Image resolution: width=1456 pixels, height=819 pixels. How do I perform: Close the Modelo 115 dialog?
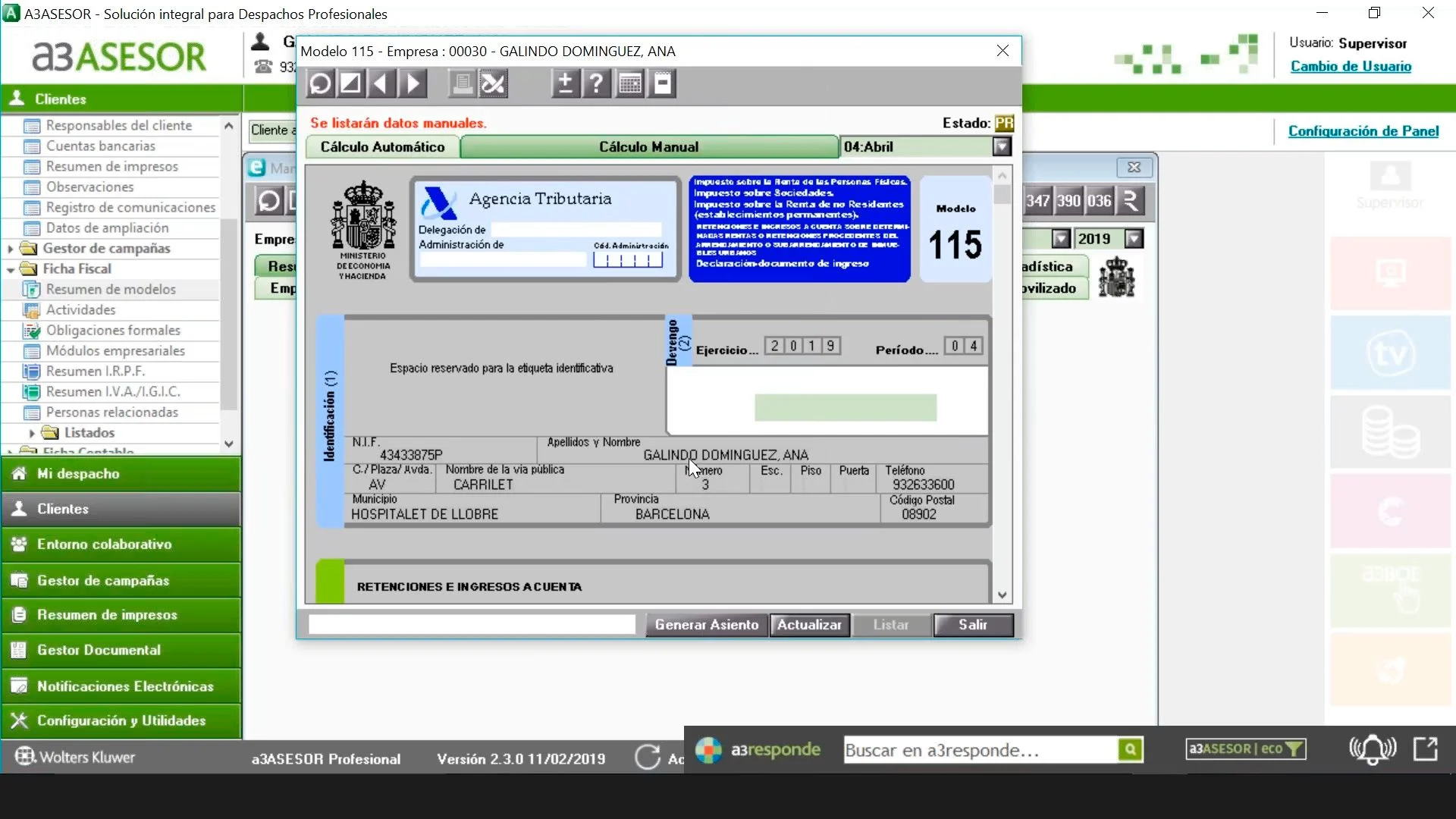point(1003,51)
